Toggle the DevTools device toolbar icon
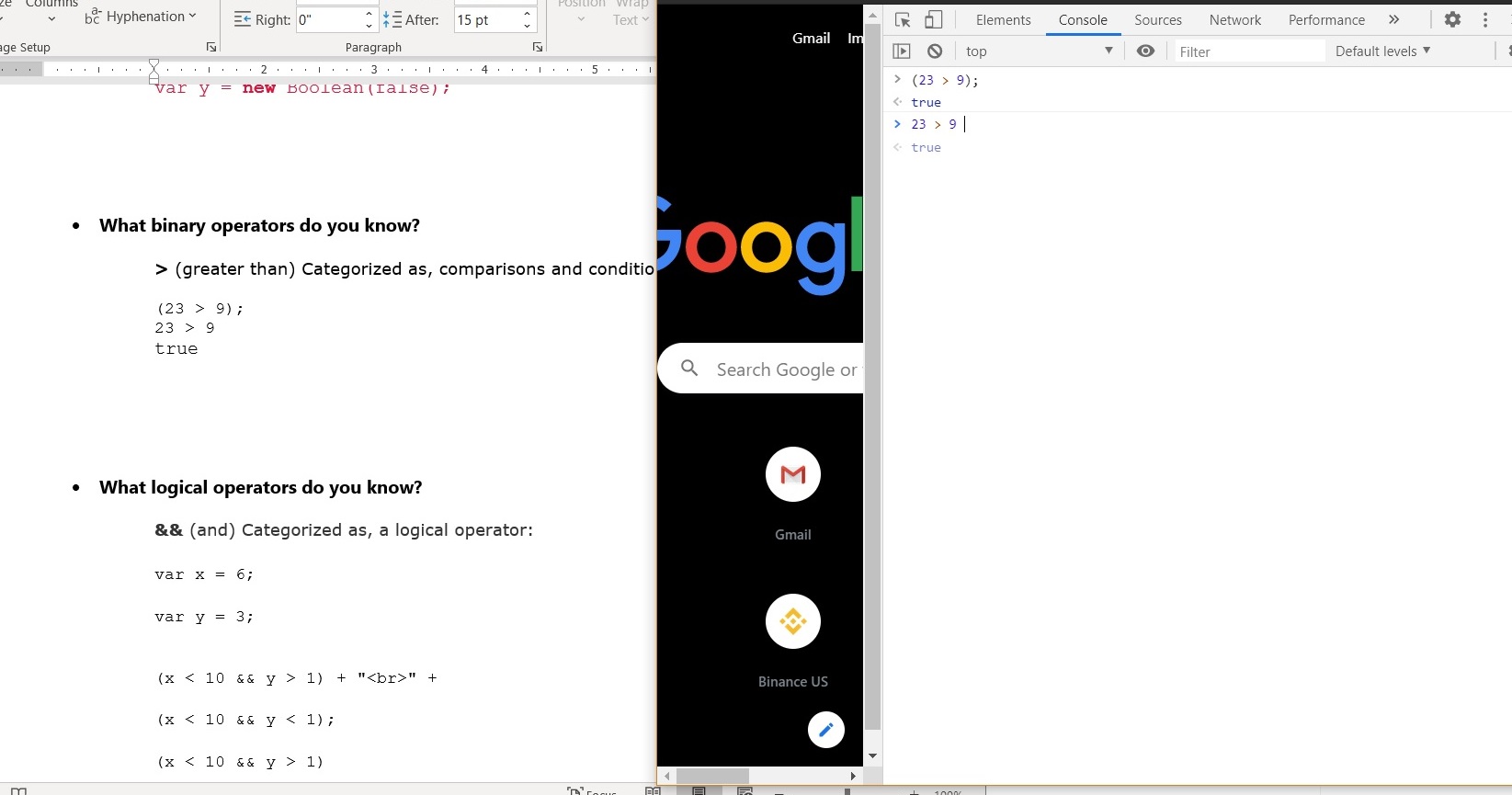Screen dimensions: 1512x795 (x=933, y=19)
